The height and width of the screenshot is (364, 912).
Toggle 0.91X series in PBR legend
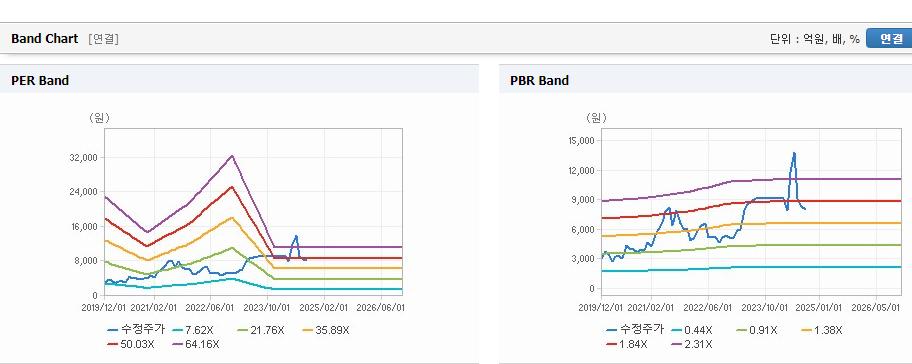pyautogui.click(x=757, y=330)
